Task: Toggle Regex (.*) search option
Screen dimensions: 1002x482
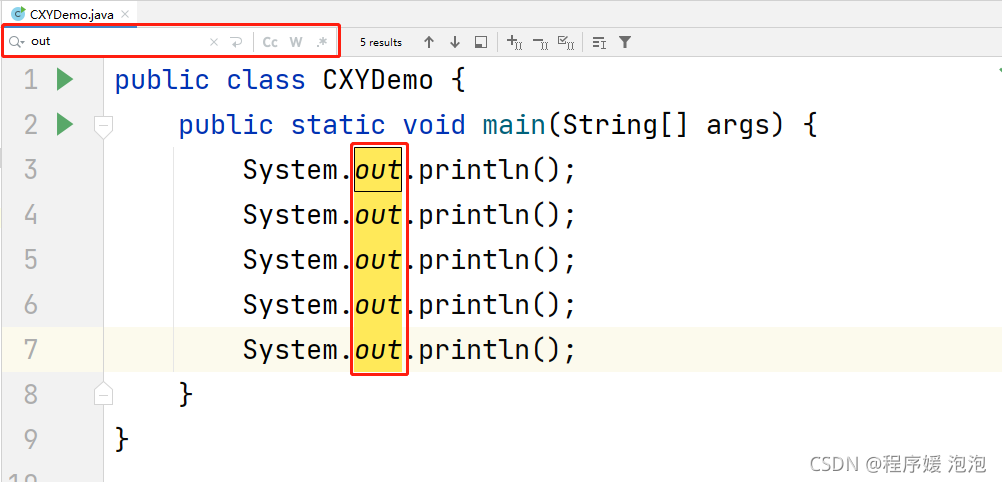Action: [x=321, y=42]
